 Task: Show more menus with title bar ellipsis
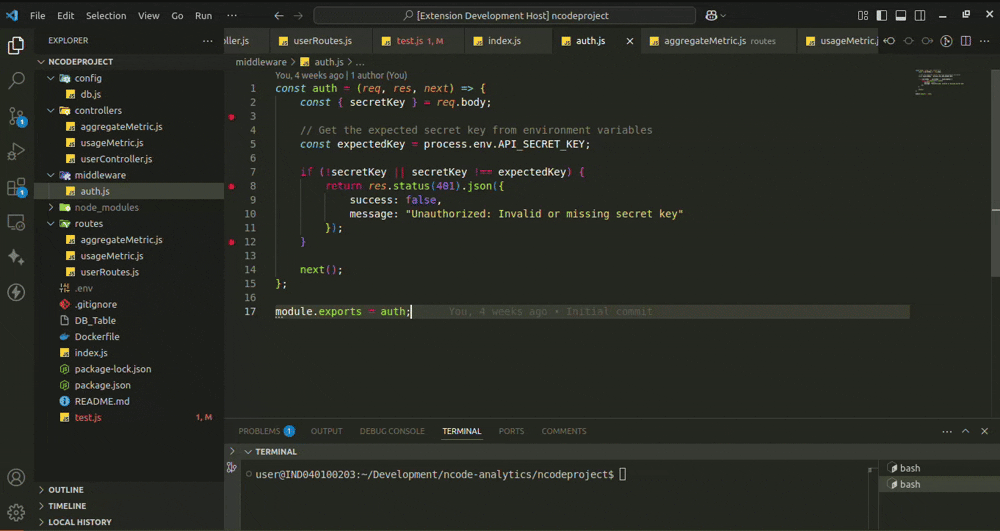(232, 15)
